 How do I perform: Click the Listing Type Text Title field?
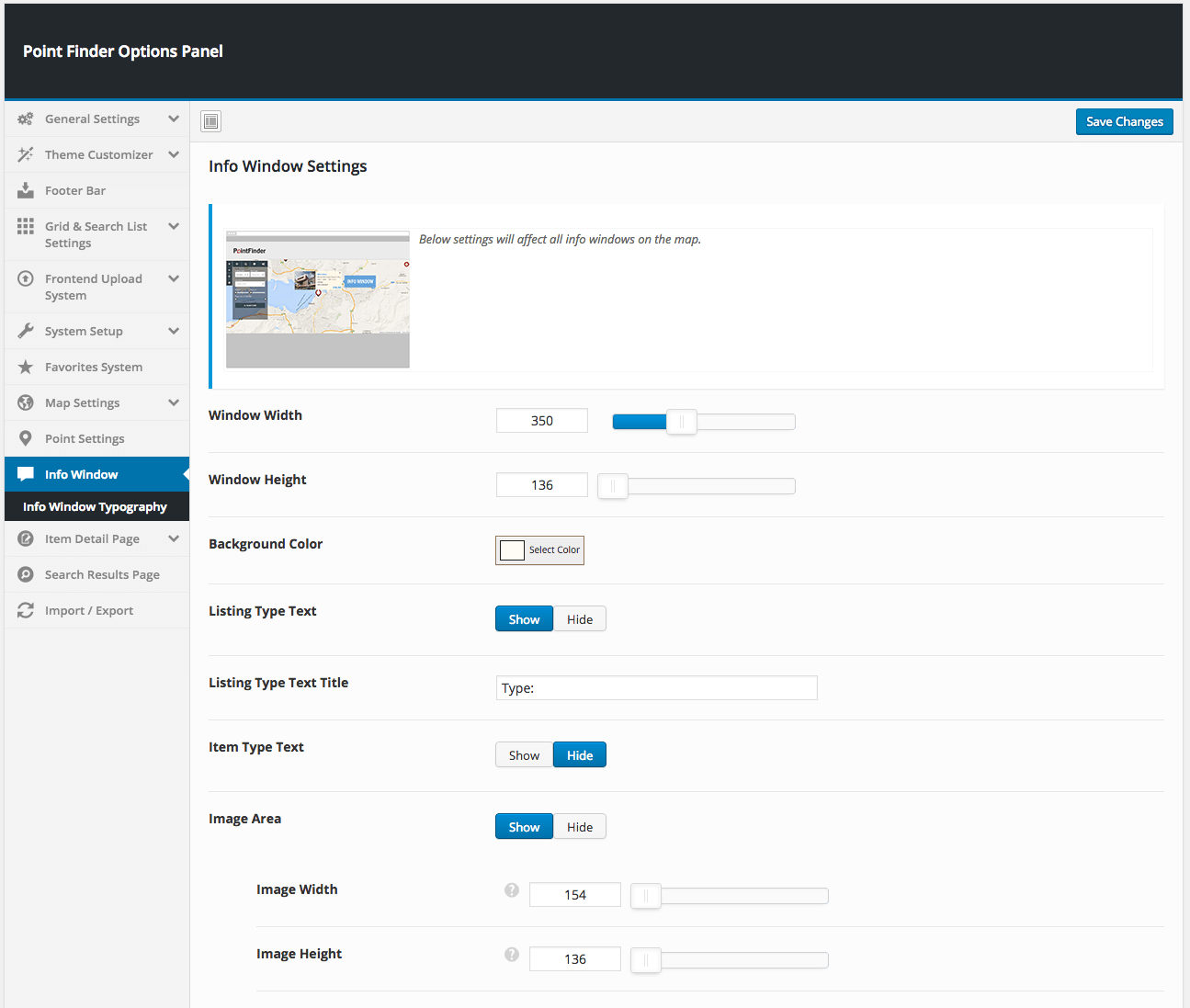coord(656,687)
